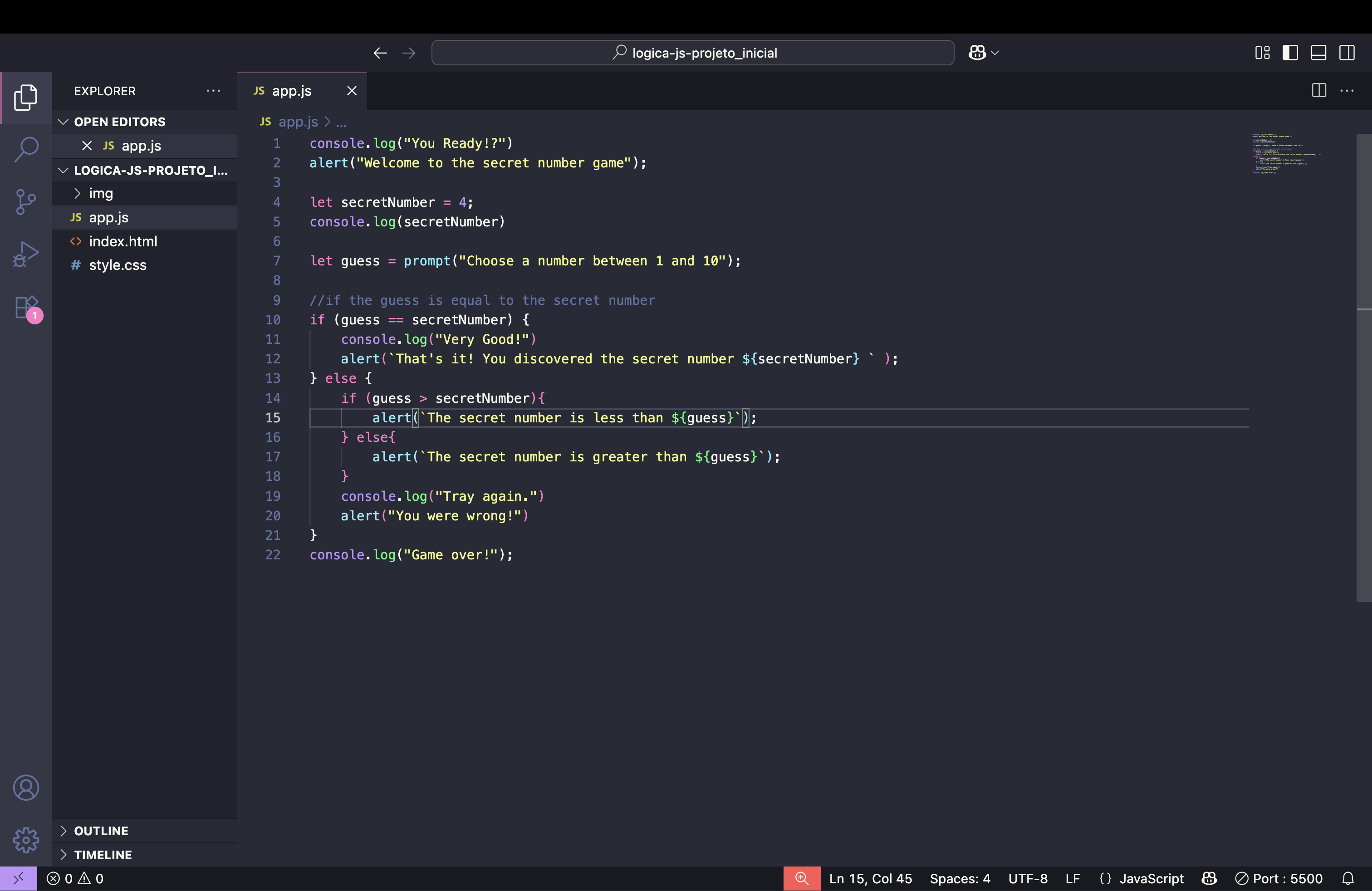
Task: Open the Explorer view in activity bar
Action: pos(26,97)
